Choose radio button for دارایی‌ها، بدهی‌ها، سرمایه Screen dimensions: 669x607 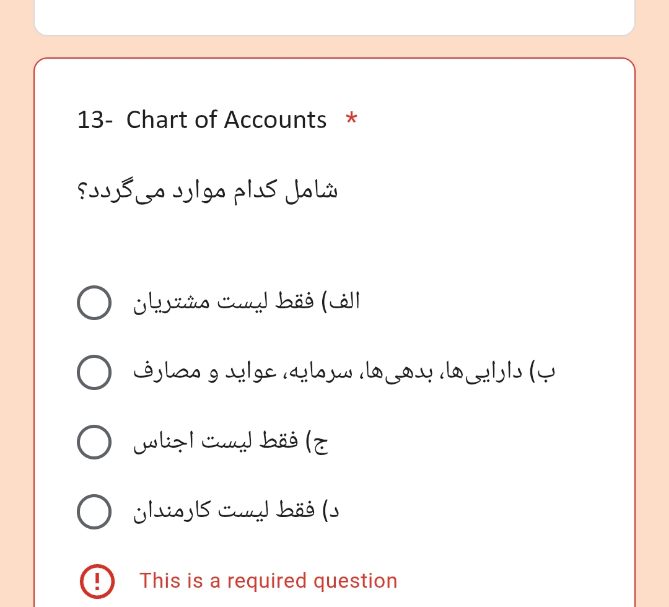click(x=94, y=372)
